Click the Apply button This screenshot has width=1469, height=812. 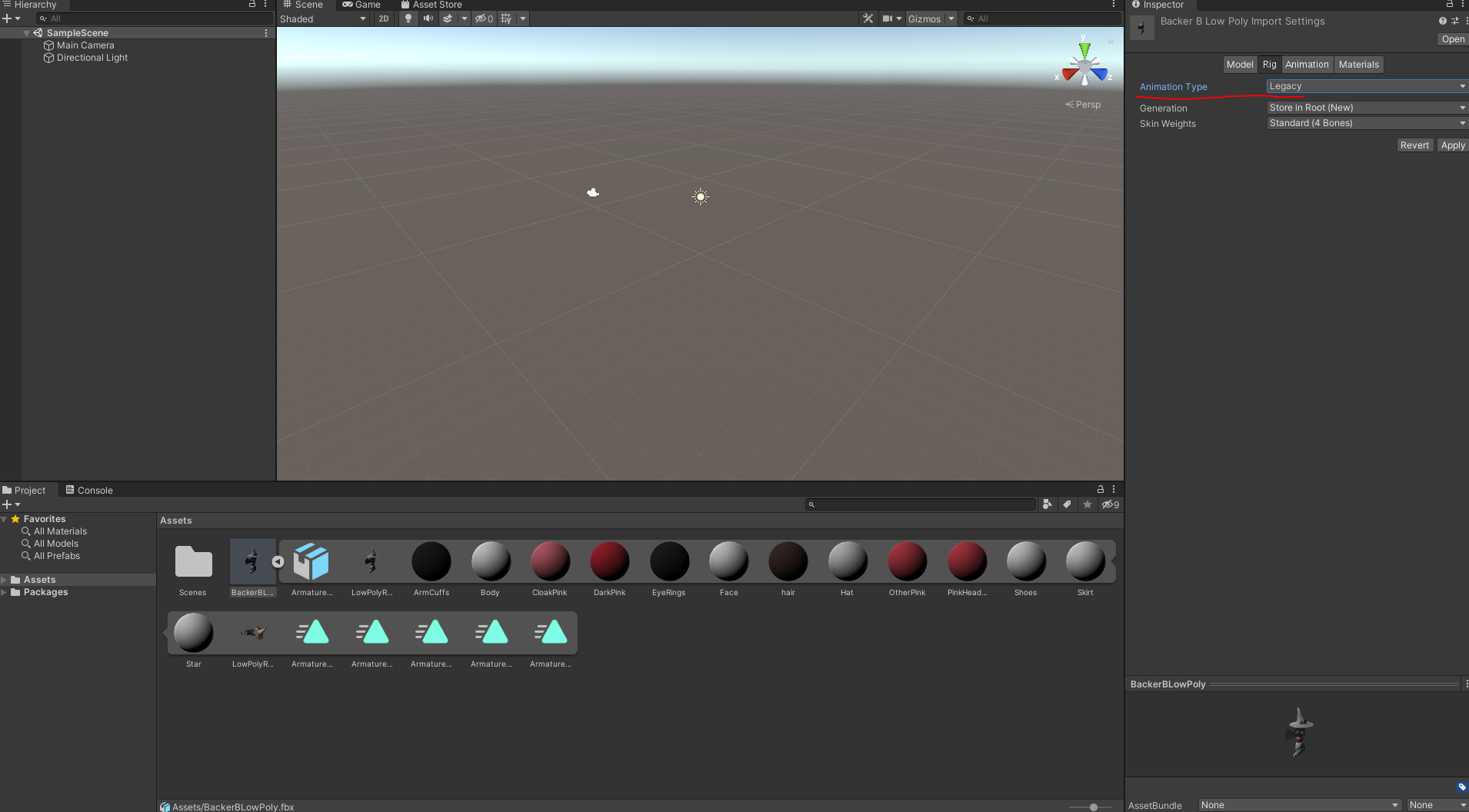click(1453, 145)
